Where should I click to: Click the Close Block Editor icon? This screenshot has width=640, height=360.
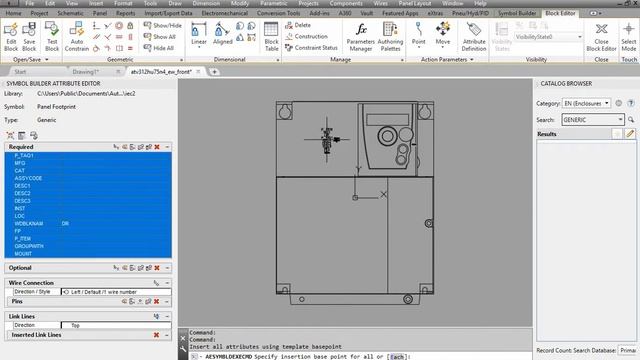601,37
